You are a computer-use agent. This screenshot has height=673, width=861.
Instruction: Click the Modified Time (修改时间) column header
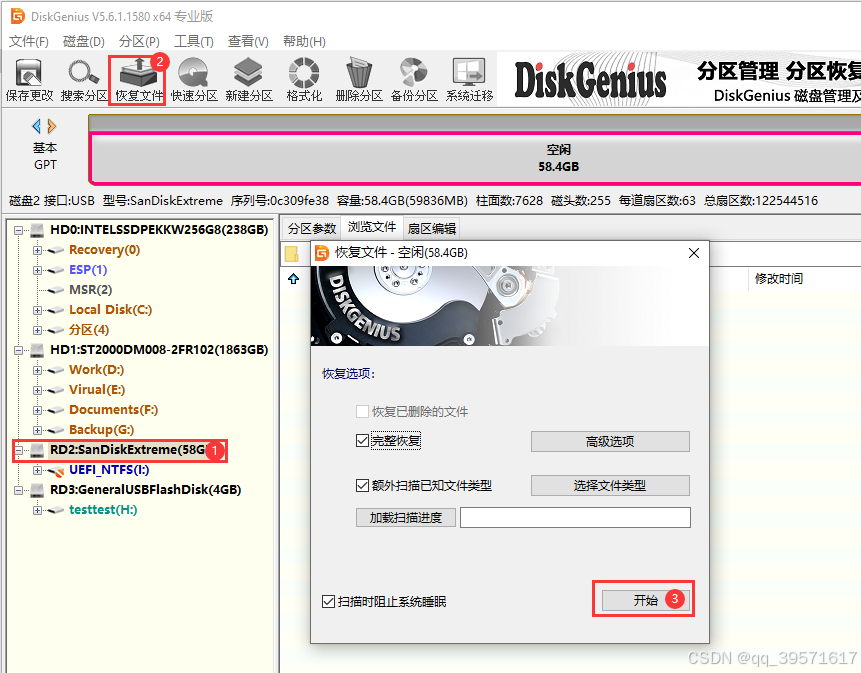pos(779,279)
